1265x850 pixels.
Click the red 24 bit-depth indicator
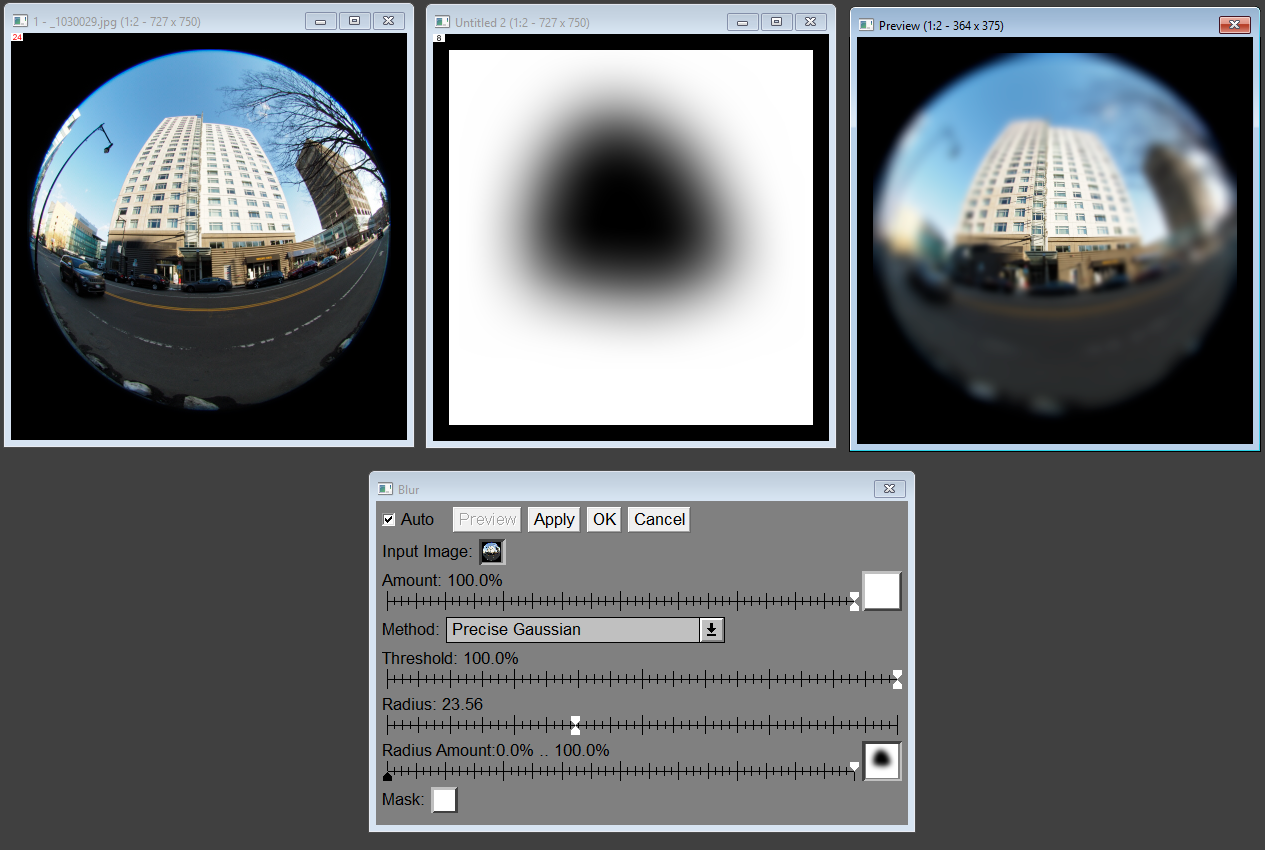click(17, 38)
